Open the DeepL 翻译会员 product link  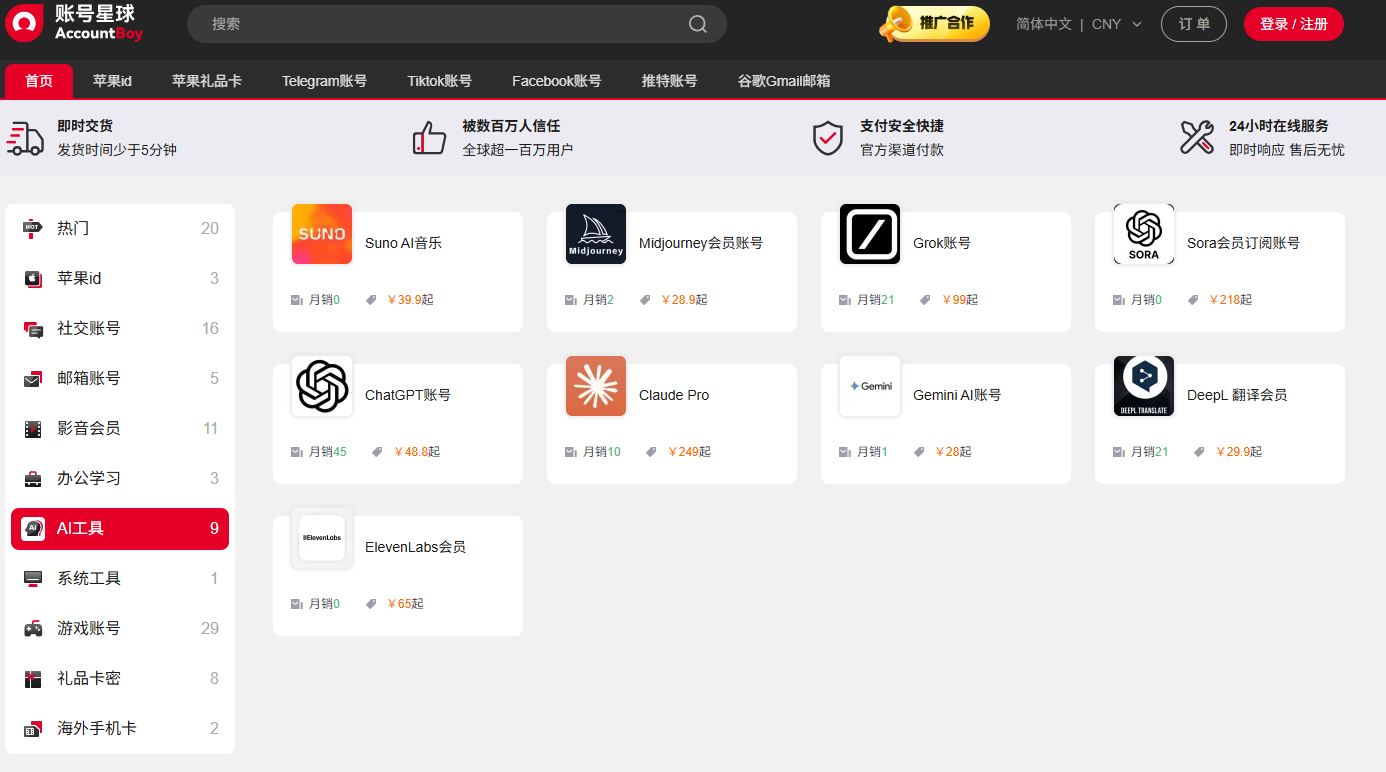1237,395
